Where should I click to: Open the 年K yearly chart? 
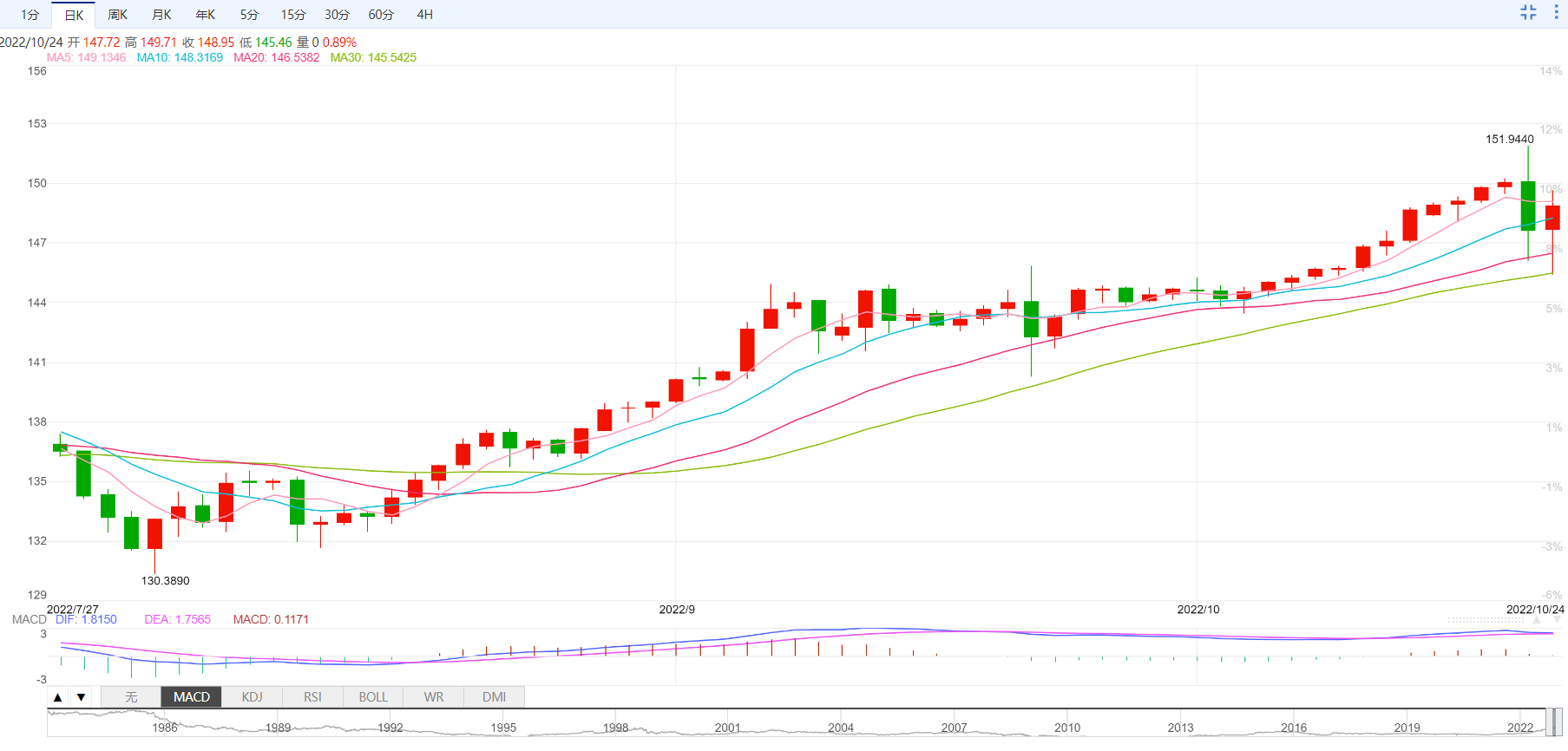tap(206, 15)
